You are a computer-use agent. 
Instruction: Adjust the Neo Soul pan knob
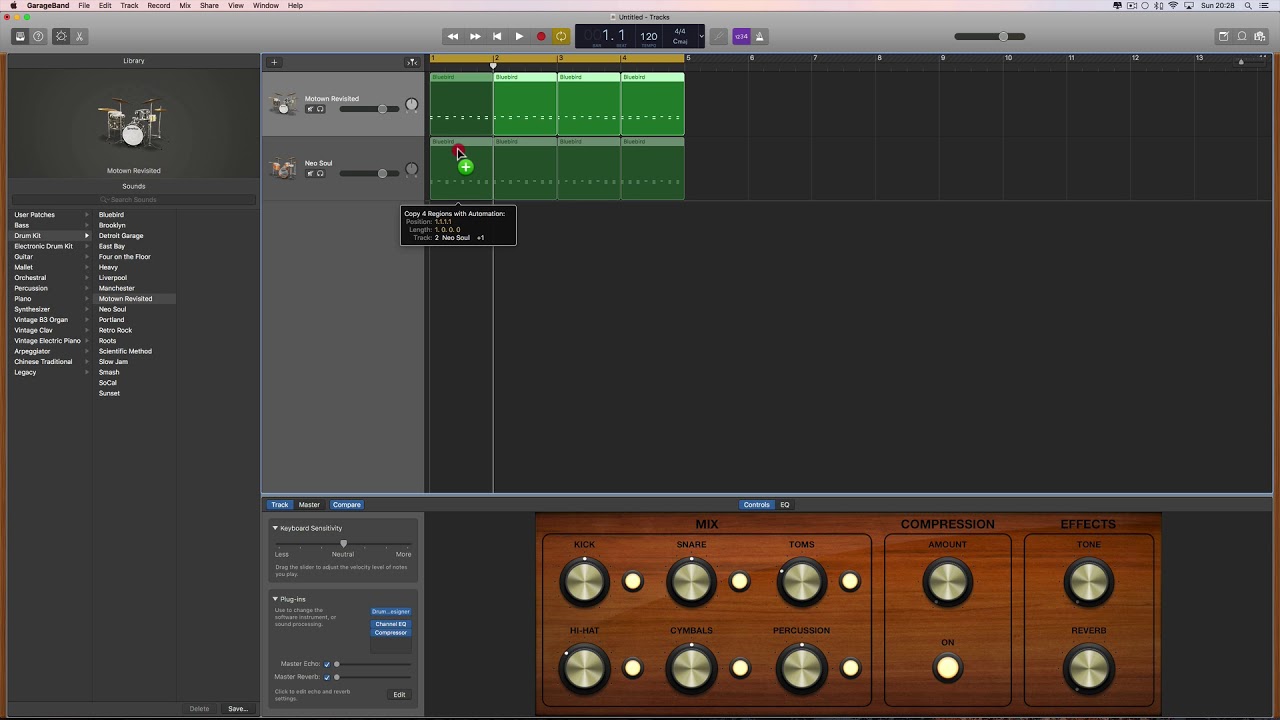[x=411, y=170]
